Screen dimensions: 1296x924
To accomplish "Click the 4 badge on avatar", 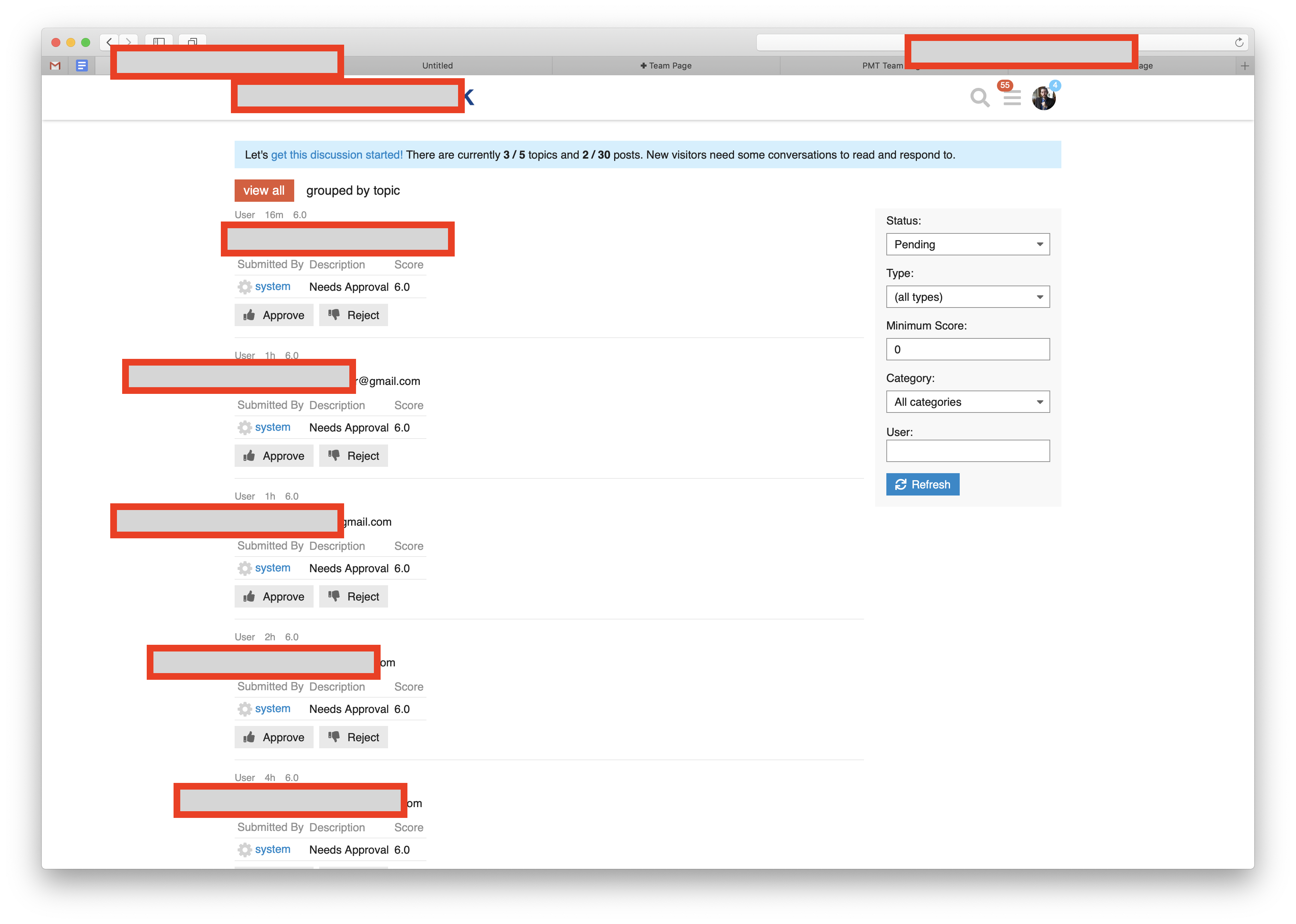I will click(1055, 85).
